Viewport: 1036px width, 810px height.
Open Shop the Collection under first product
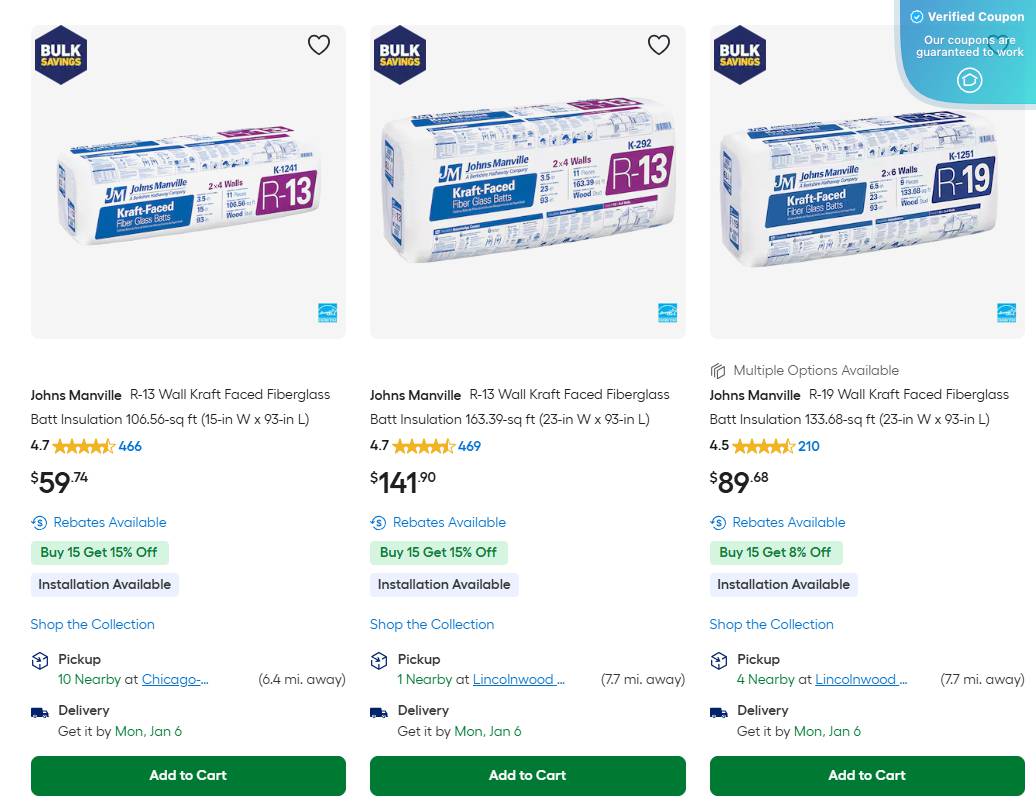(x=92, y=624)
